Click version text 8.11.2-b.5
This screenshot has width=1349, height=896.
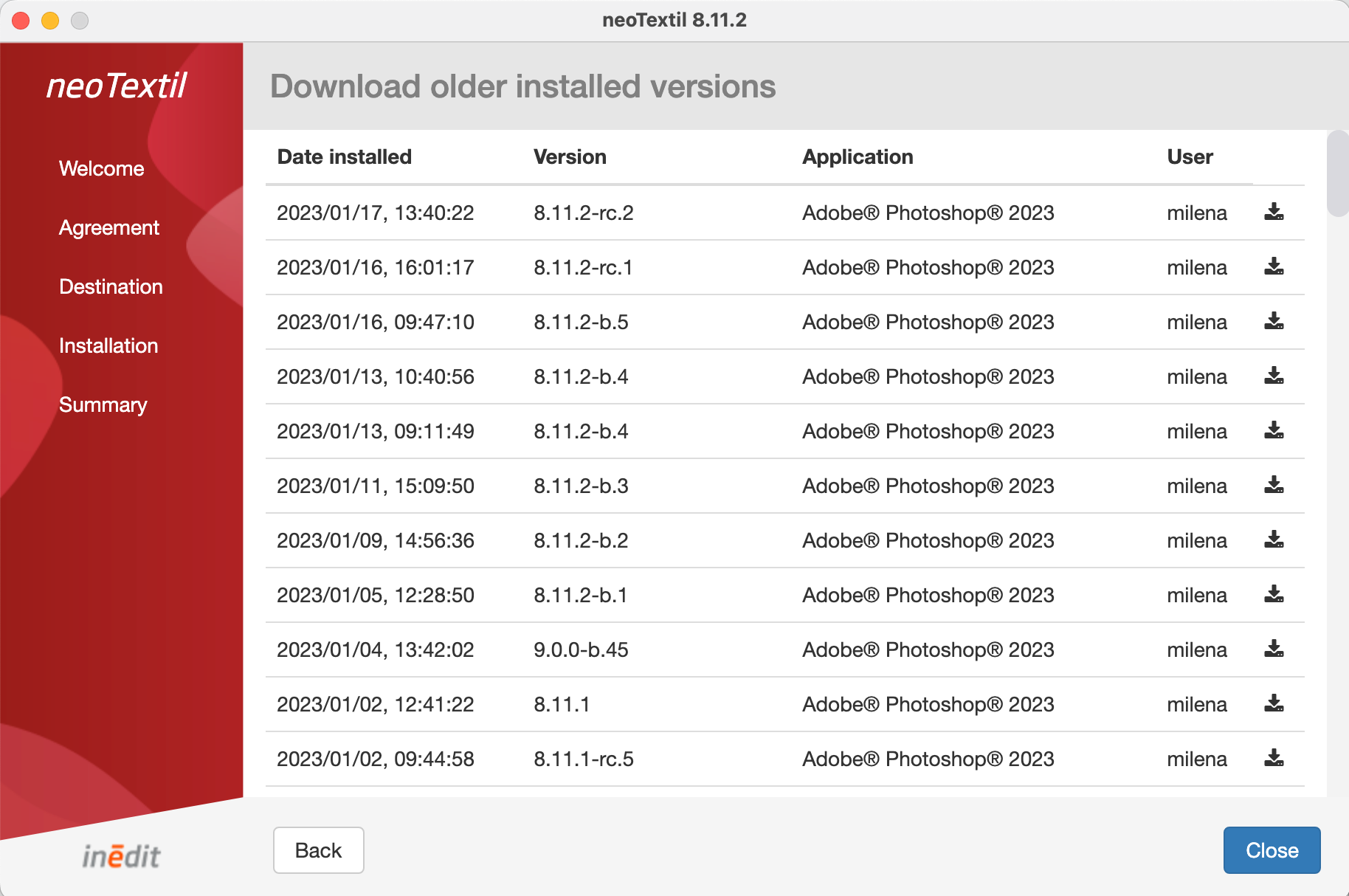click(582, 322)
